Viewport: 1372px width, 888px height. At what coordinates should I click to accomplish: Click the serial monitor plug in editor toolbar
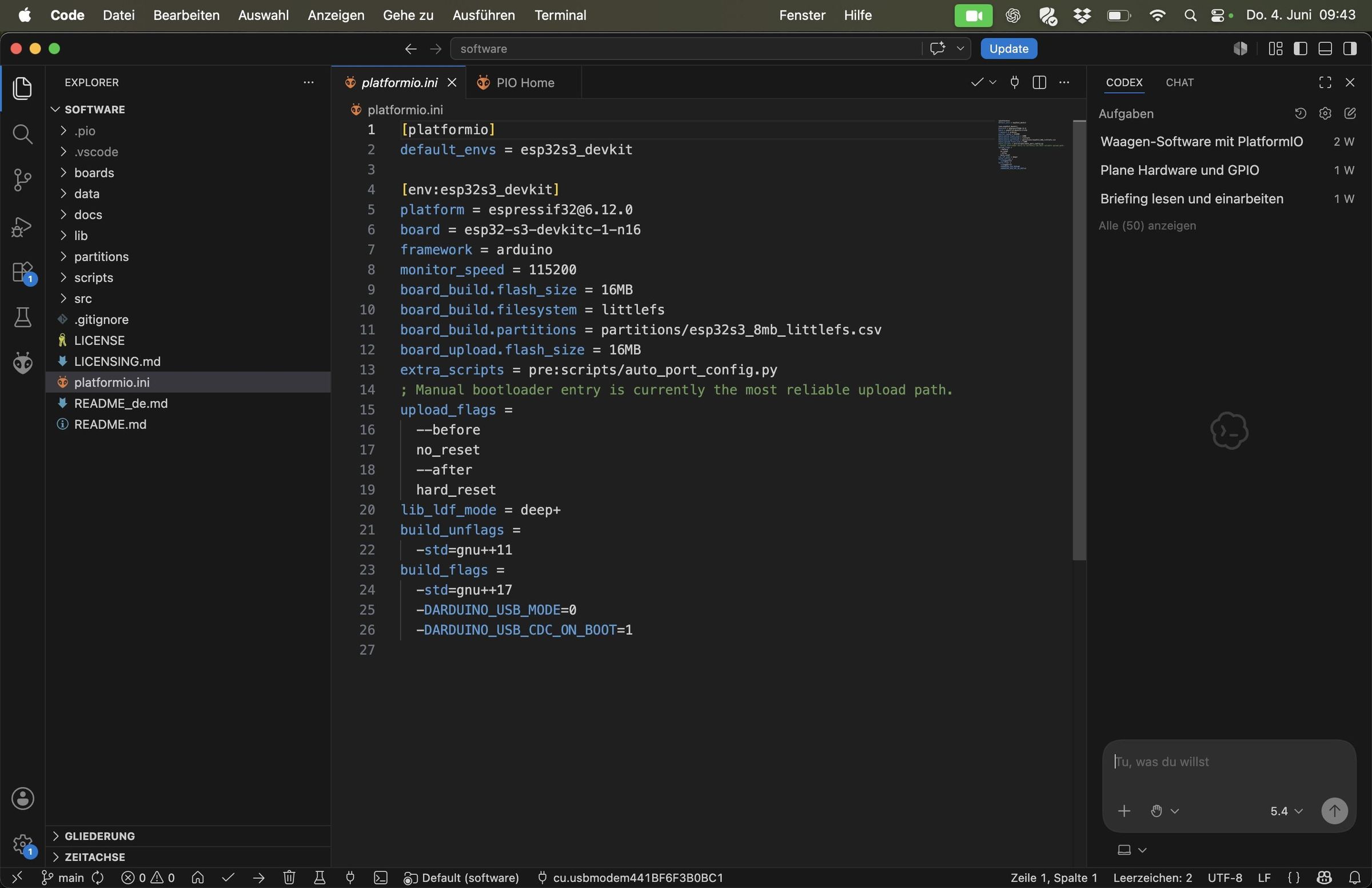[x=1015, y=82]
